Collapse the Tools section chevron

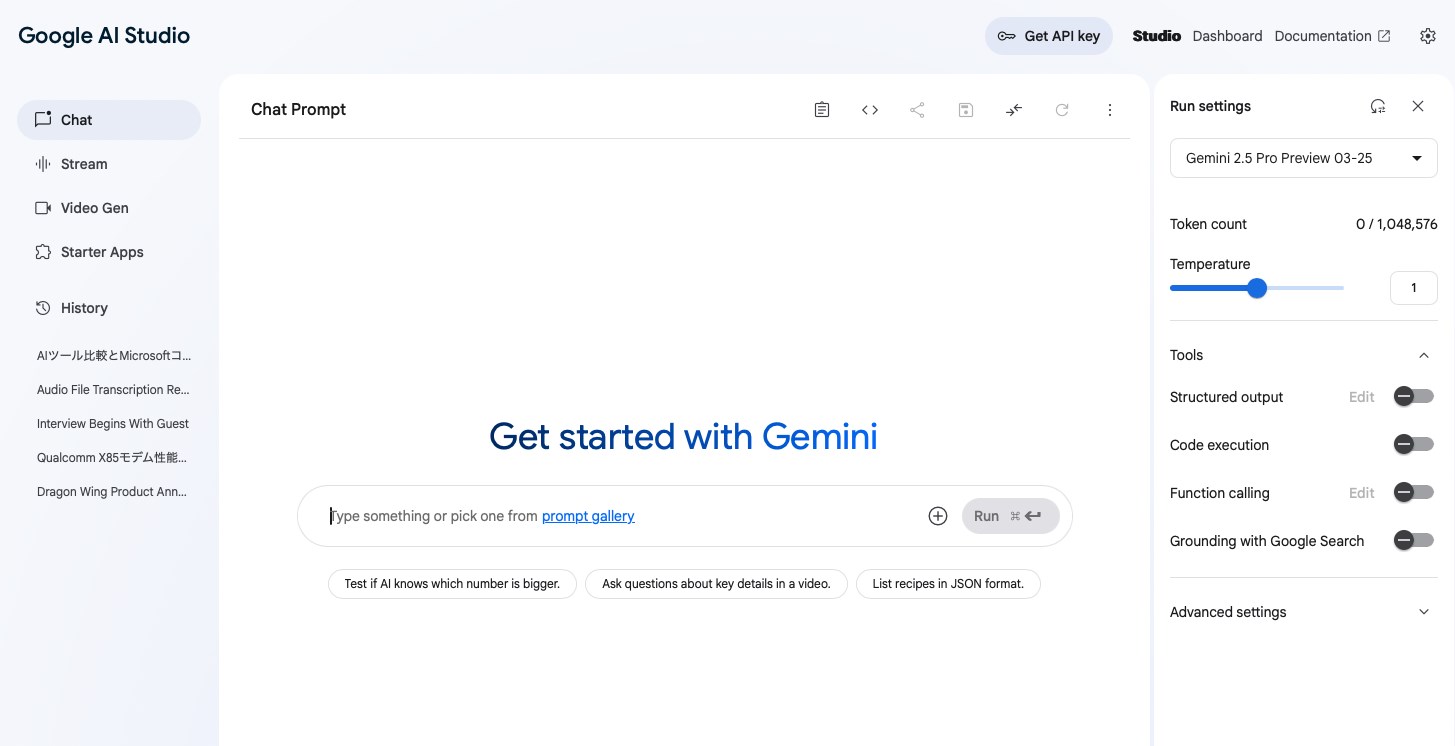[1424, 355]
